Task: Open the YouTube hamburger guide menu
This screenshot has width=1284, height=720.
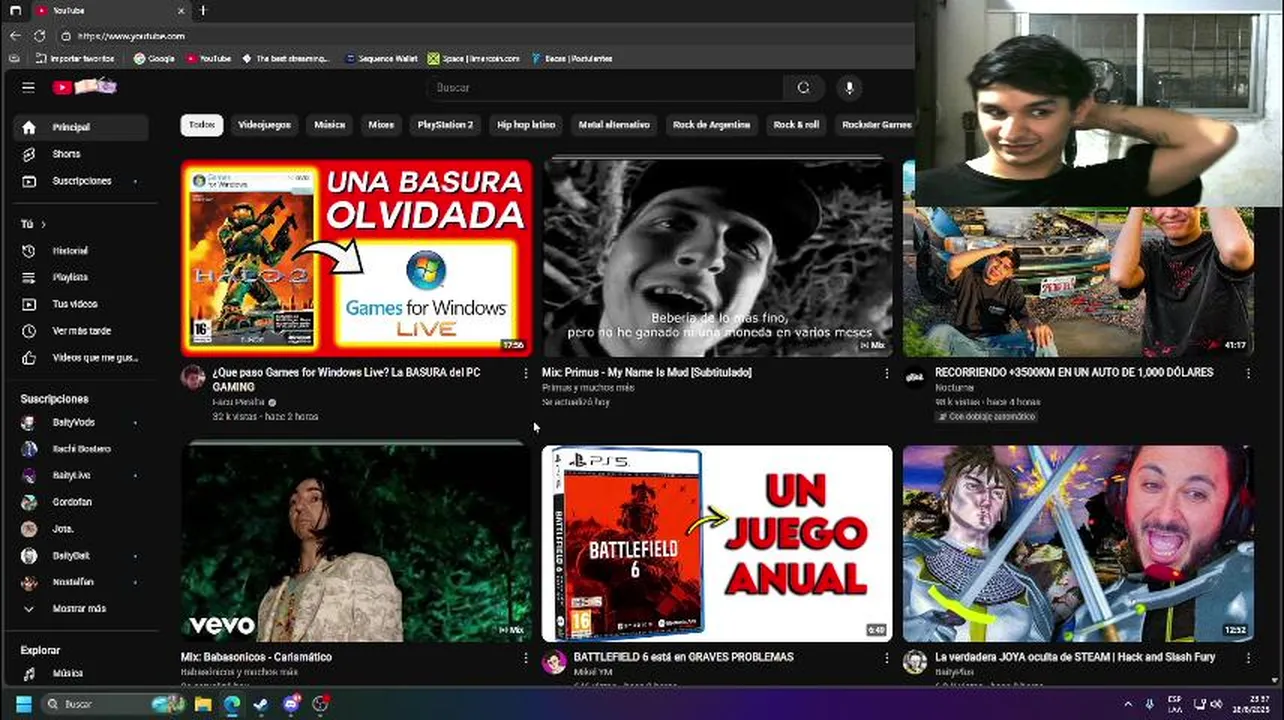Action: click(28, 87)
